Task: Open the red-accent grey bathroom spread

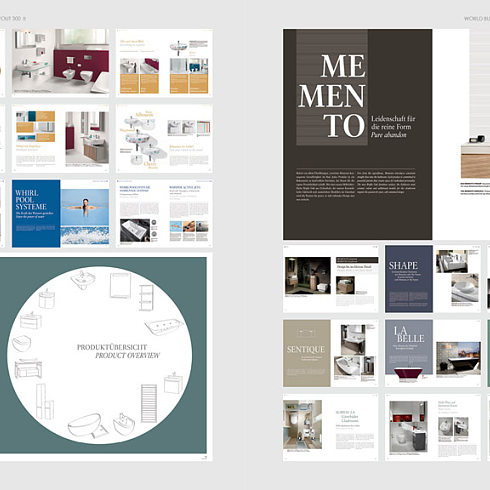Action: pyautogui.click(x=433, y=428)
